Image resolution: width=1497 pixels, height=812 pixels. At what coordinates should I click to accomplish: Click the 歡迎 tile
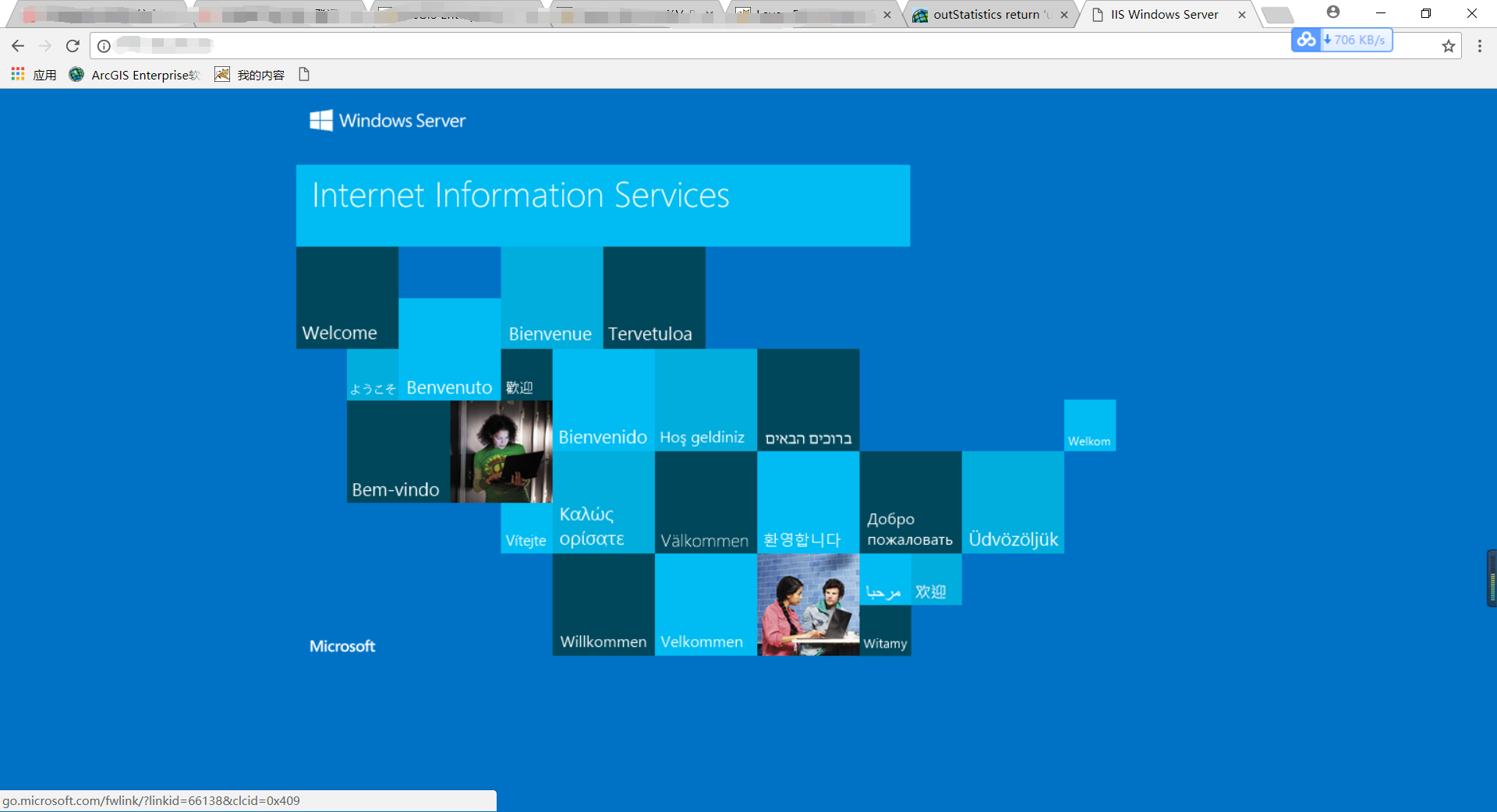tap(526, 375)
